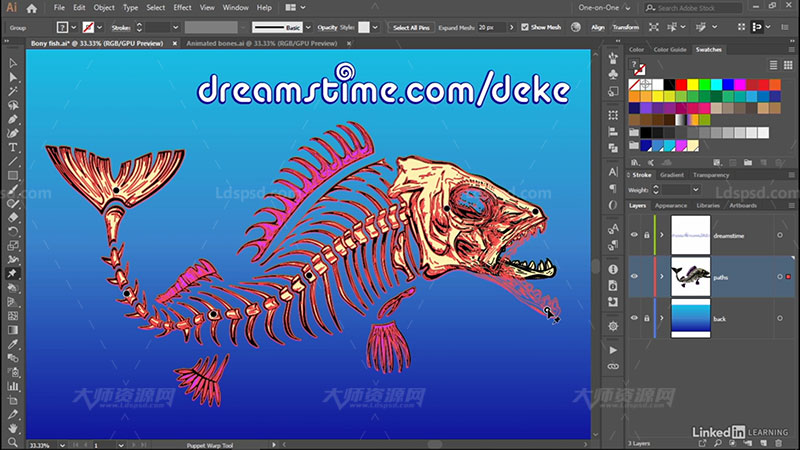Select the Gradient tool
Screen dimensions: 800x450
[x=13, y=330]
